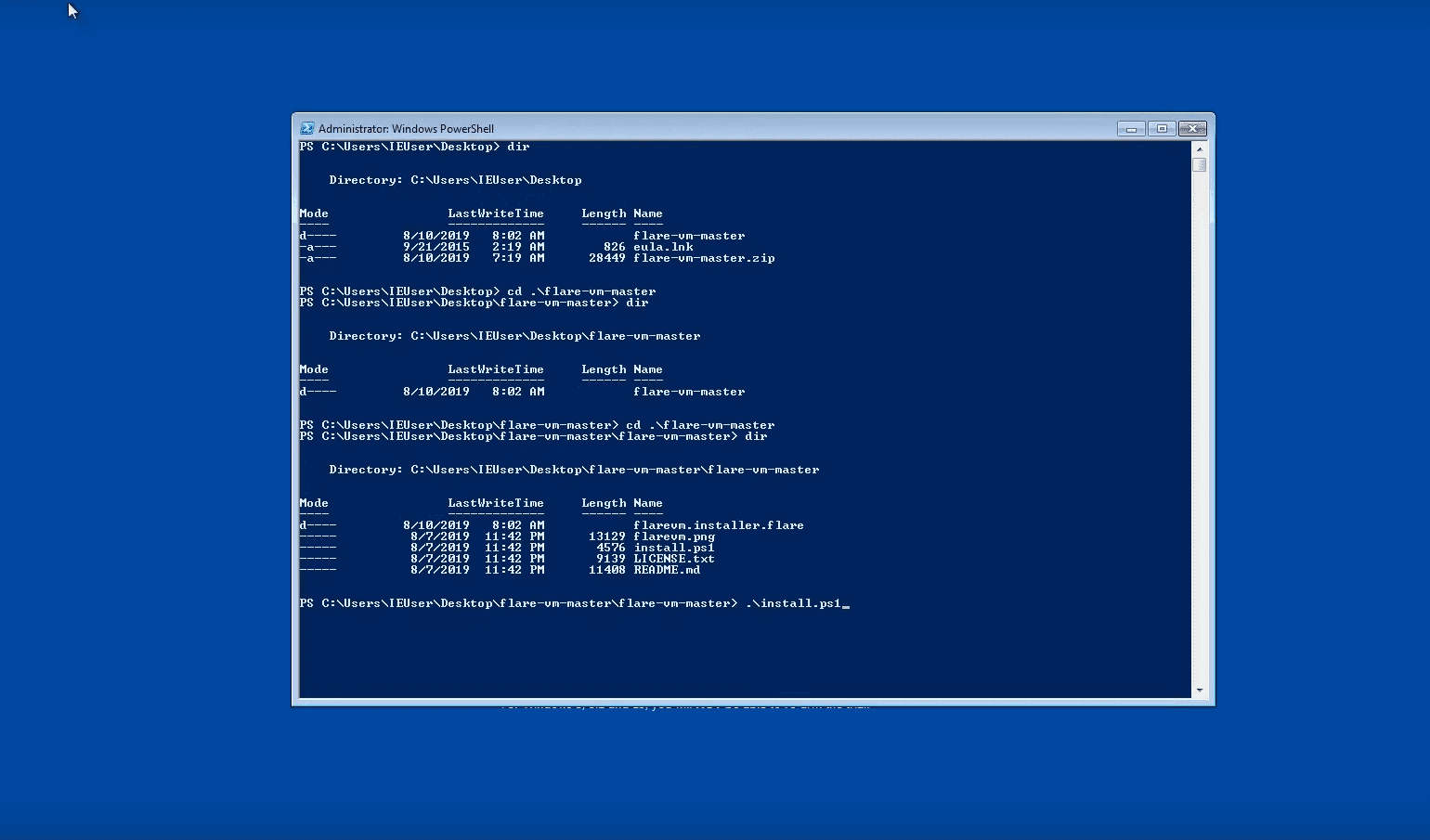Click the first 'dir' command at the top
This screenshot has width=1430, height=840.
click(518, 147)
